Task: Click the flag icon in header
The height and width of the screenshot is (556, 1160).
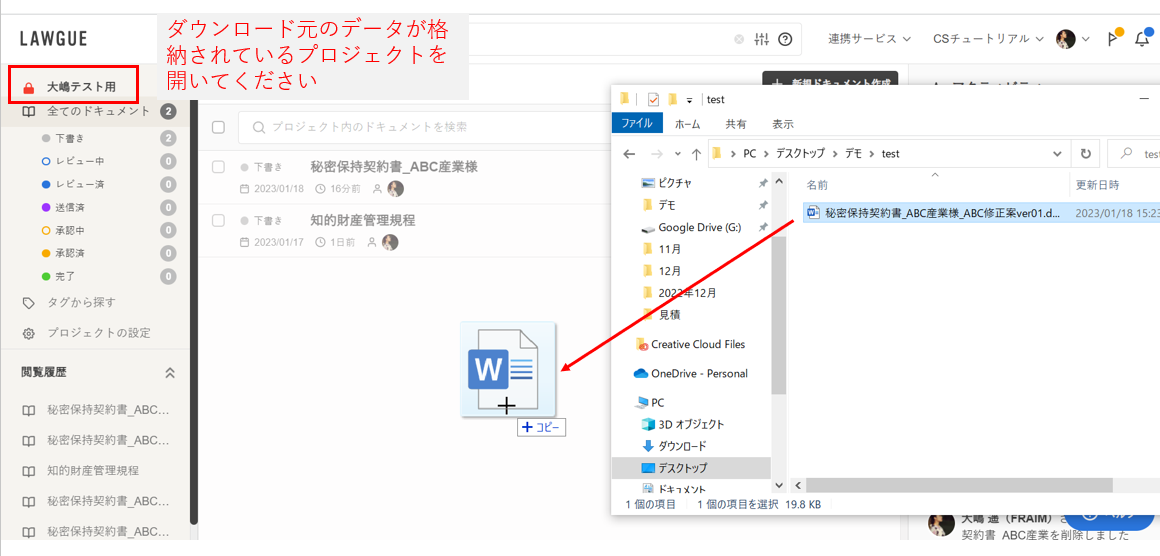Action: pos(1112,39)
